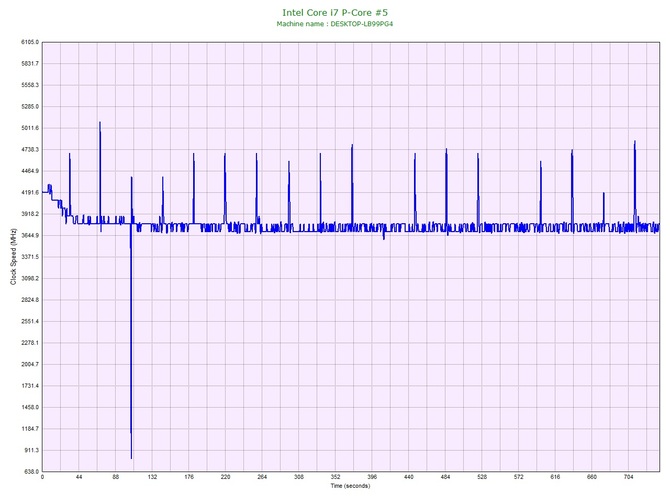Viewport: 670px width, 503px height.
Task: Select the 911.3 y-axis value
Action: (x=31, y=450)
